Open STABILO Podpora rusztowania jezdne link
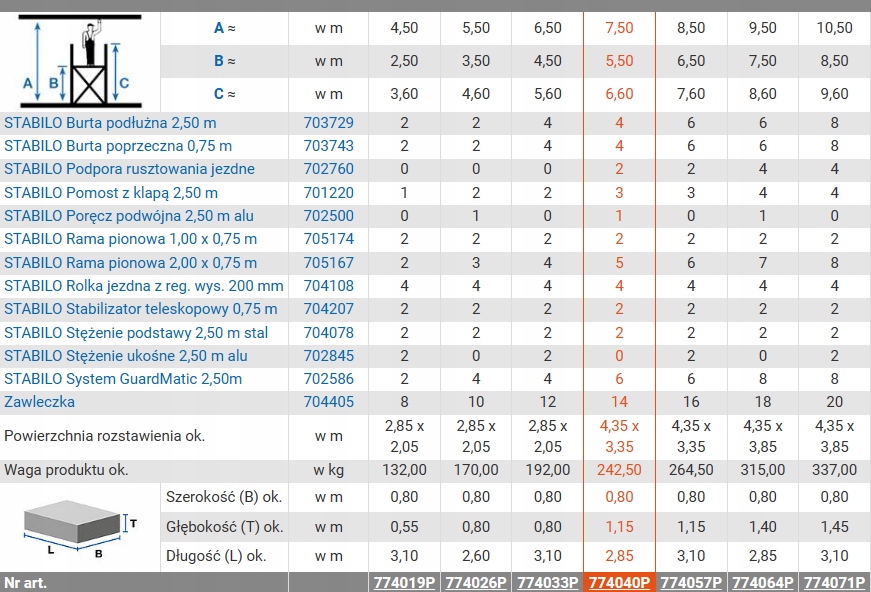Viewport: 871px width, 592px height. click(x=129, y=169)
